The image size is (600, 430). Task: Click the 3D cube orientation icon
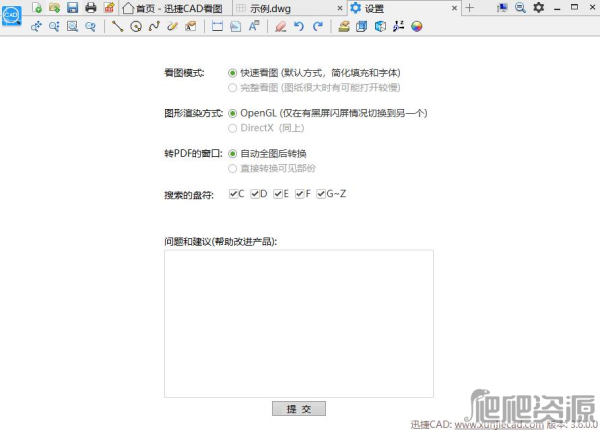(380, 26)
